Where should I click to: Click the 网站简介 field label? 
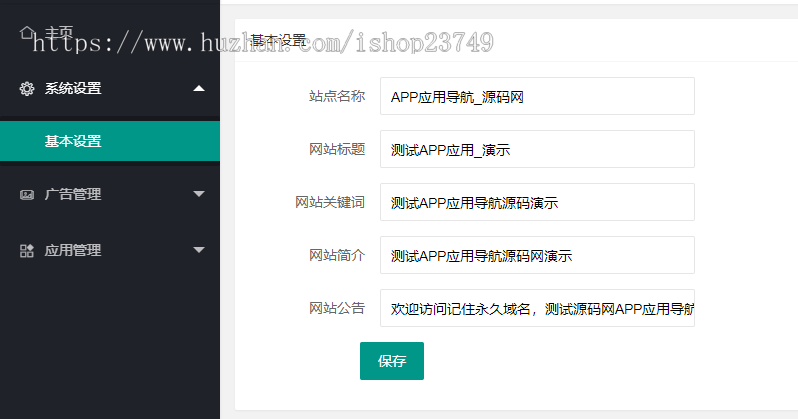coord(337,255)
